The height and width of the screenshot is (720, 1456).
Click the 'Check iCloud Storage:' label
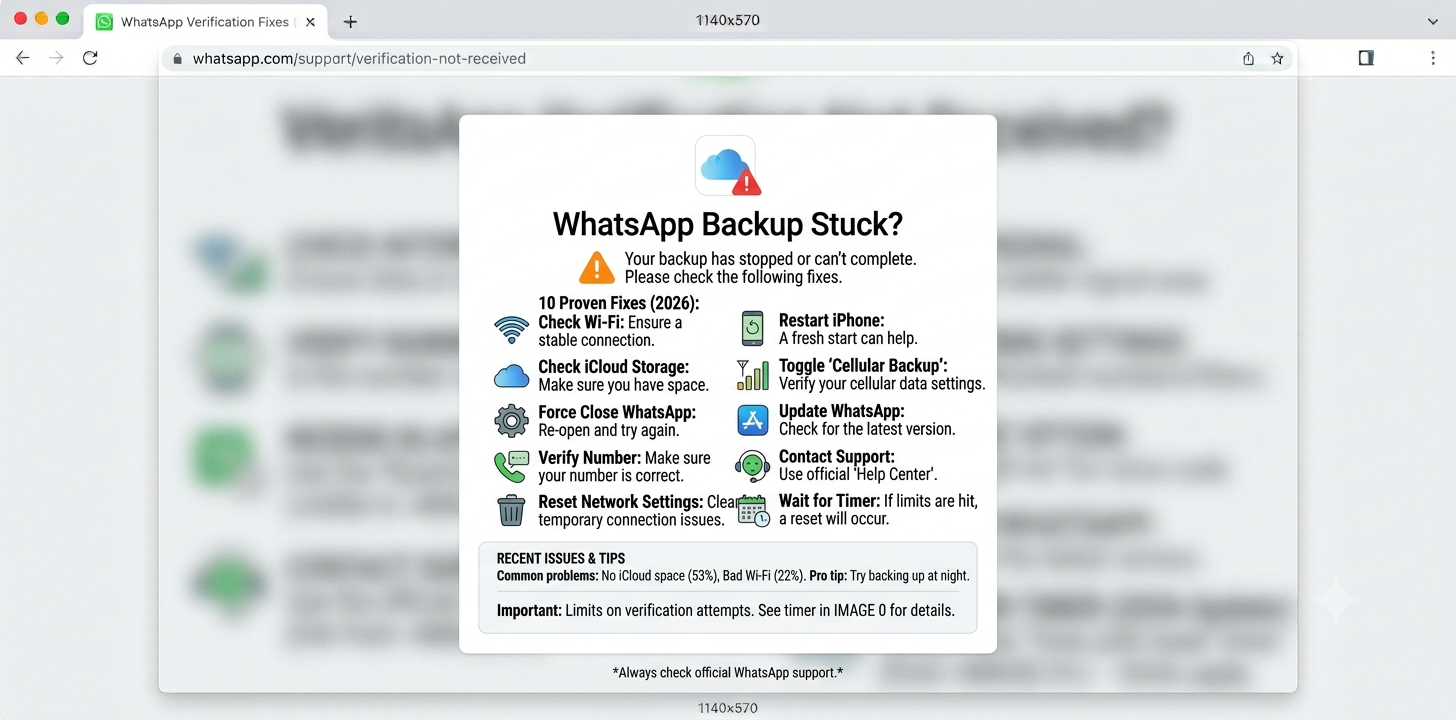click(x=613, y=367)
